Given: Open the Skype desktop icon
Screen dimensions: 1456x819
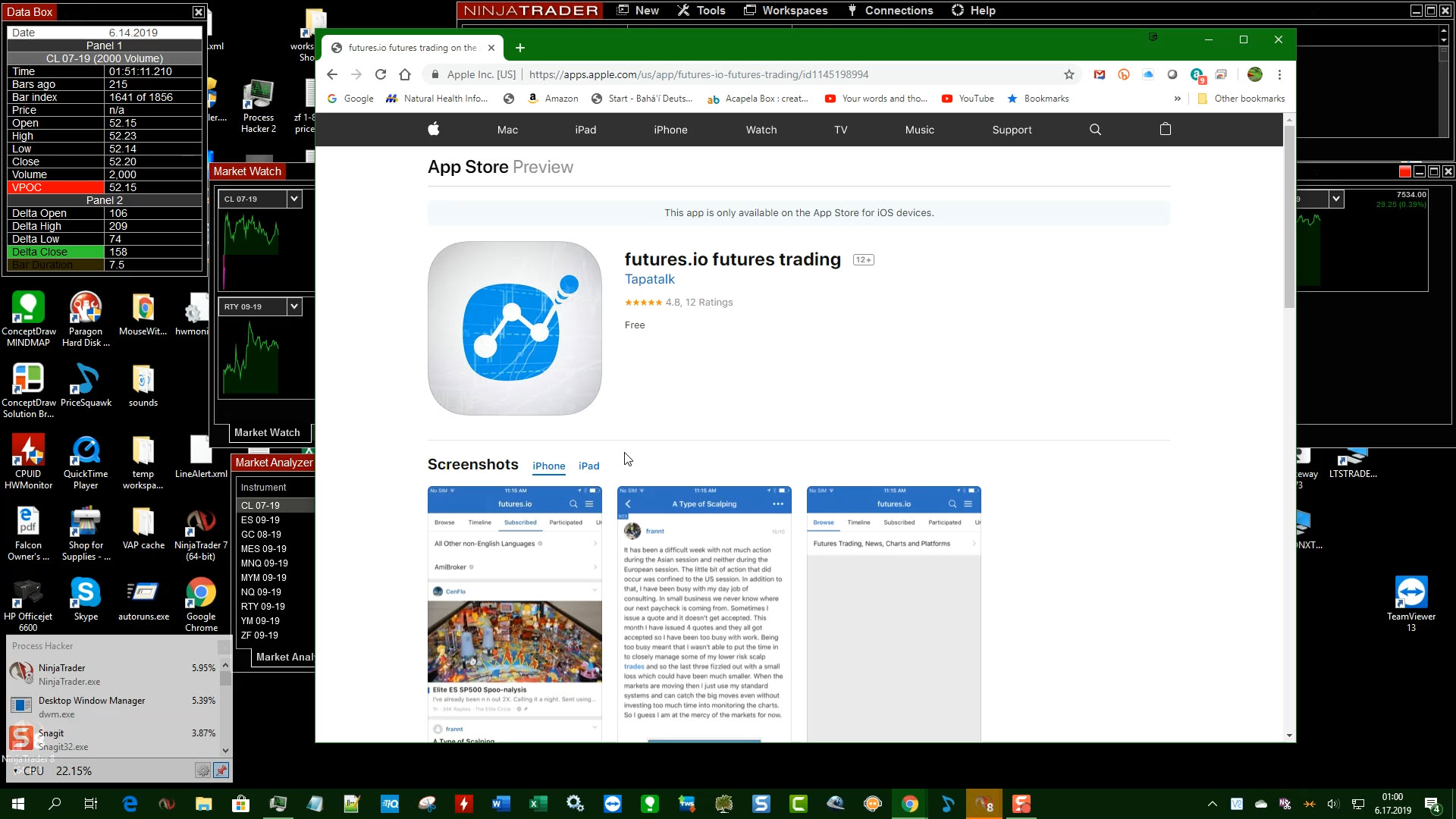Looking at the screenshot, I should [86, 600].
